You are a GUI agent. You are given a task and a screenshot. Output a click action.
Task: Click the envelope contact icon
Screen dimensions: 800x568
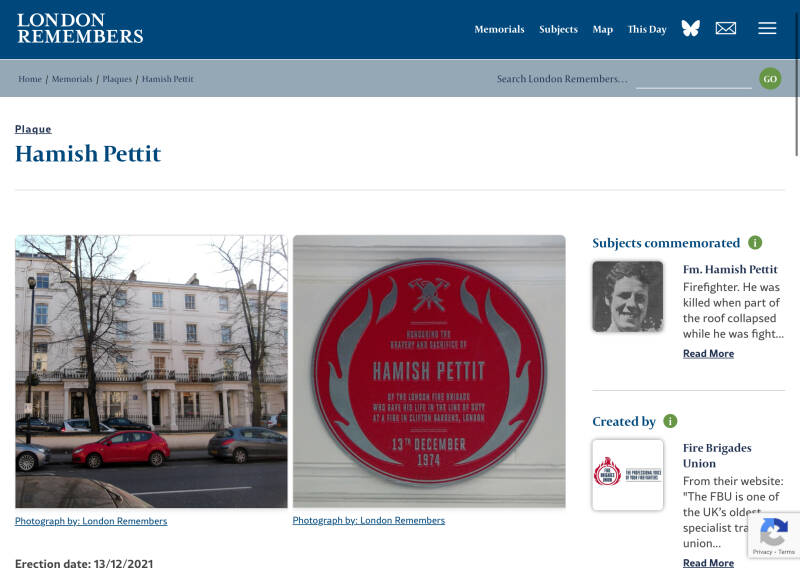[726, 29]
